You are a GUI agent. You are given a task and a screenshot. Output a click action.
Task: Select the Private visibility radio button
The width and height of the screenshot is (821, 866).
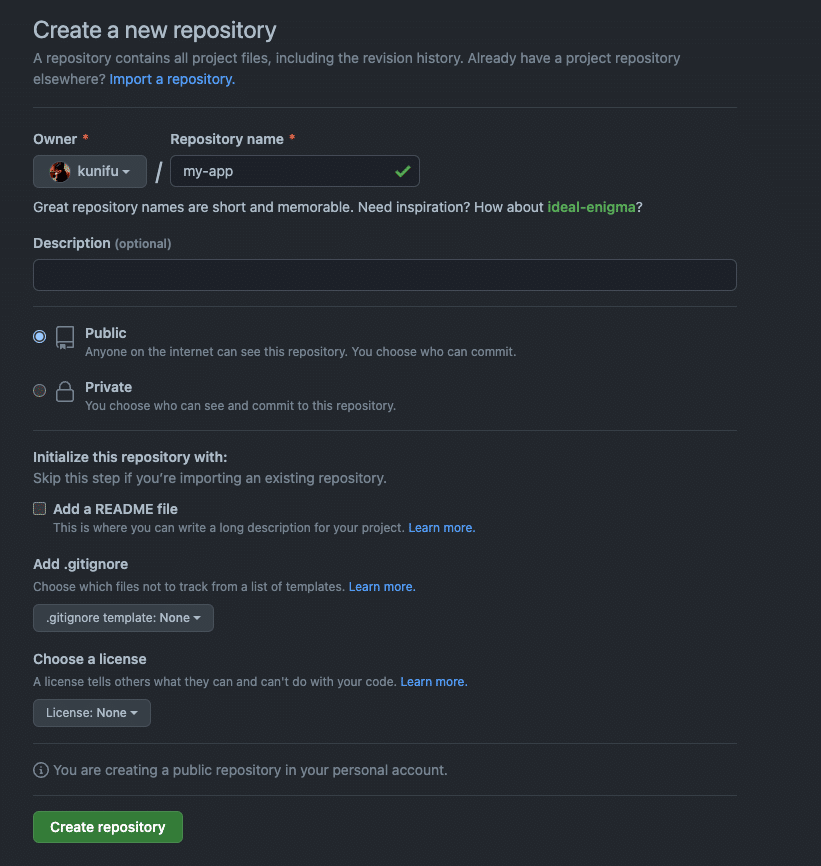(x=39, y=391)
